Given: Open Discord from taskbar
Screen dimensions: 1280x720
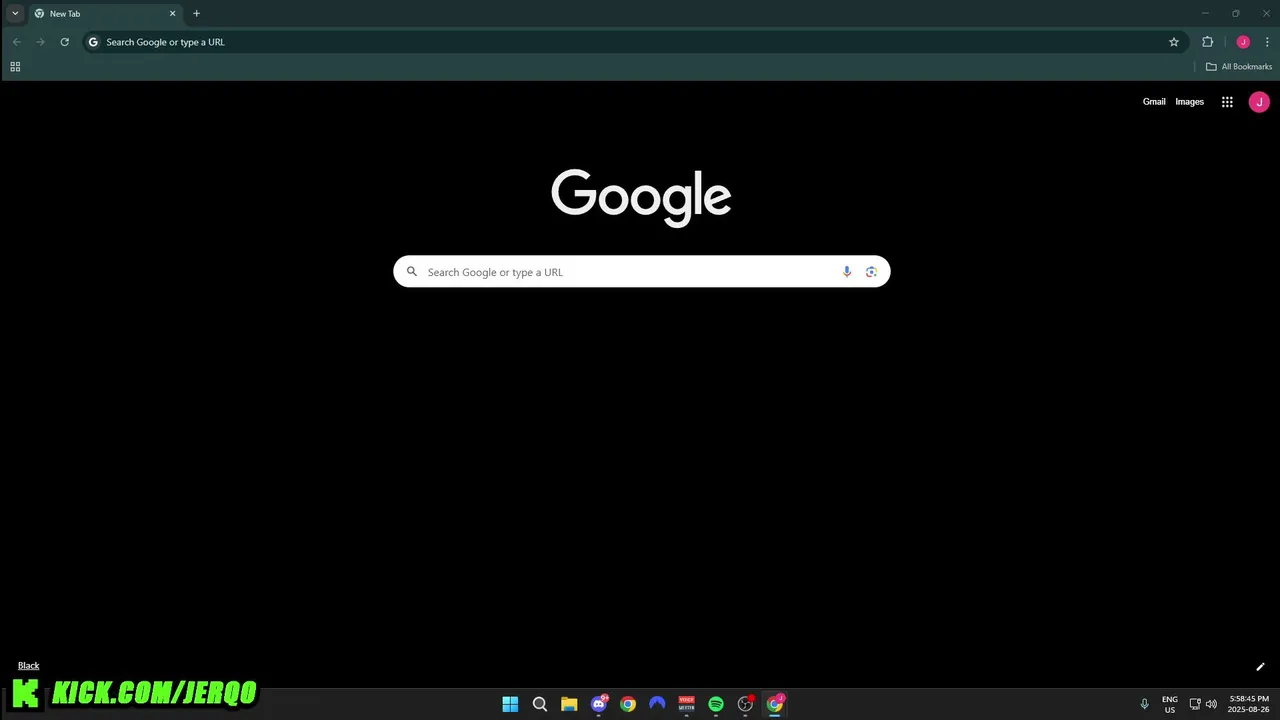Looking at the screenshot, I should coord(599,704).
